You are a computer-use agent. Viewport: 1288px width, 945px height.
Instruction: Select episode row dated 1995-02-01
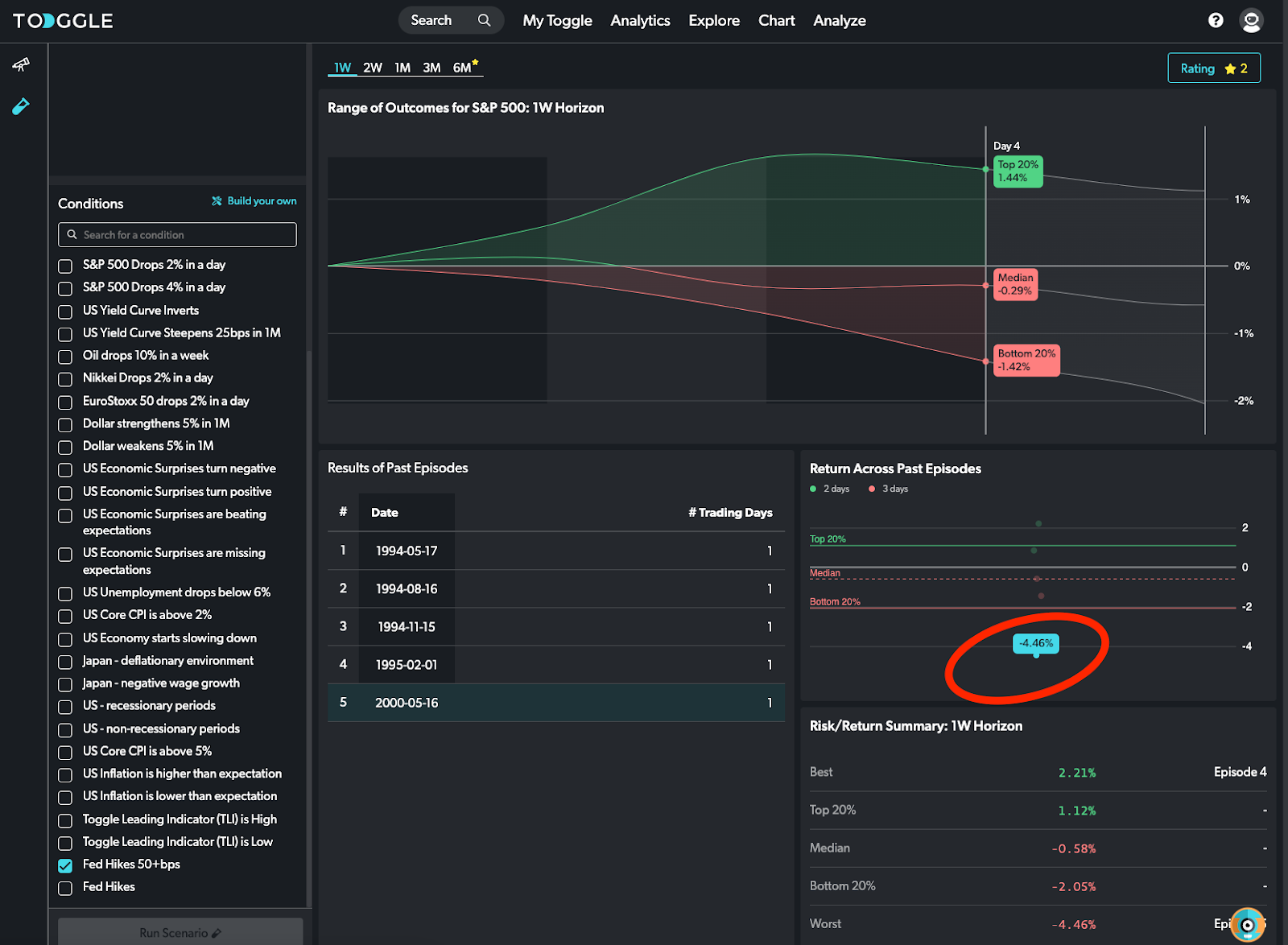(x=555, y=665)
